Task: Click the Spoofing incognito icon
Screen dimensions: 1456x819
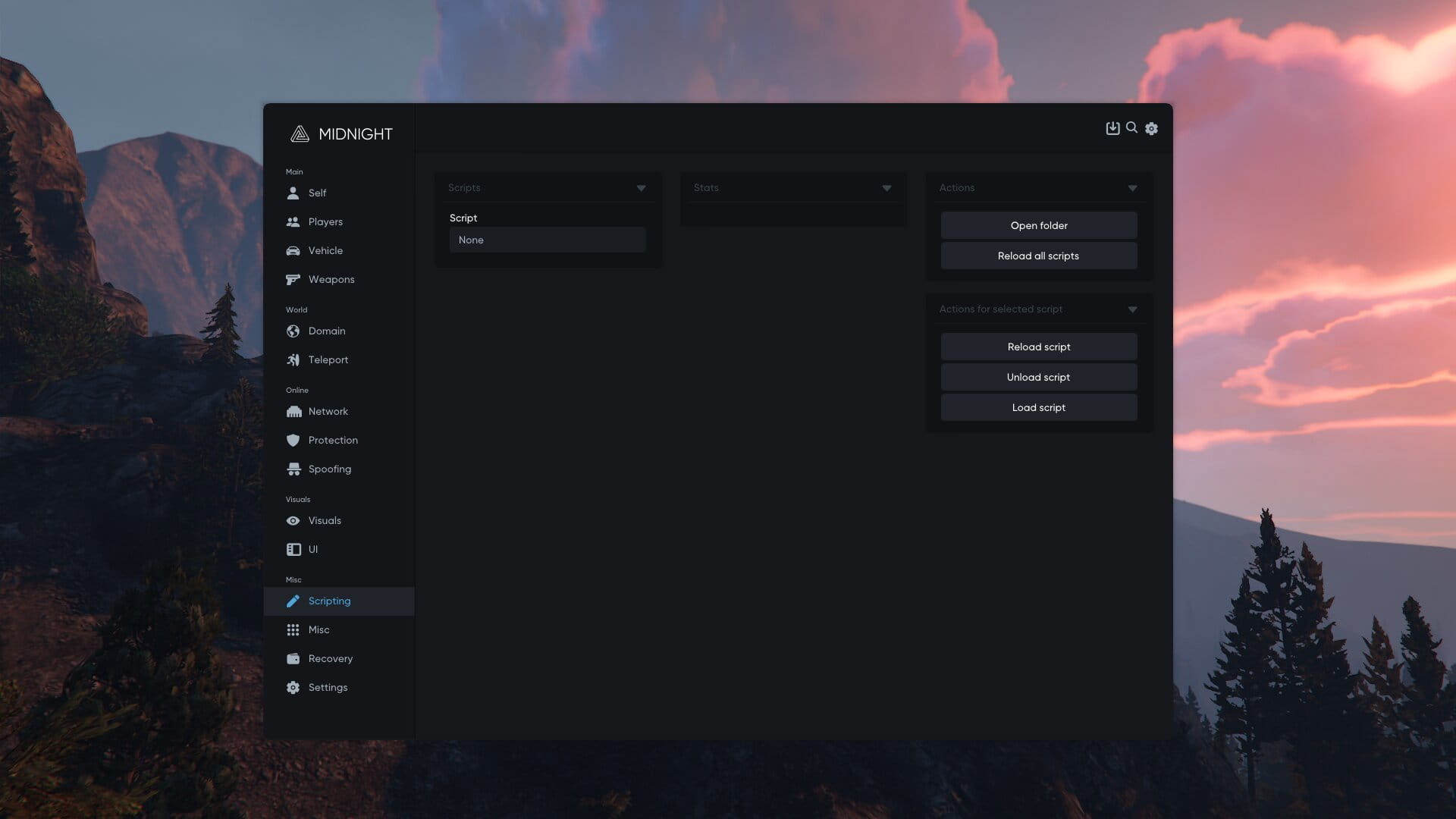Action: [293, 469]
